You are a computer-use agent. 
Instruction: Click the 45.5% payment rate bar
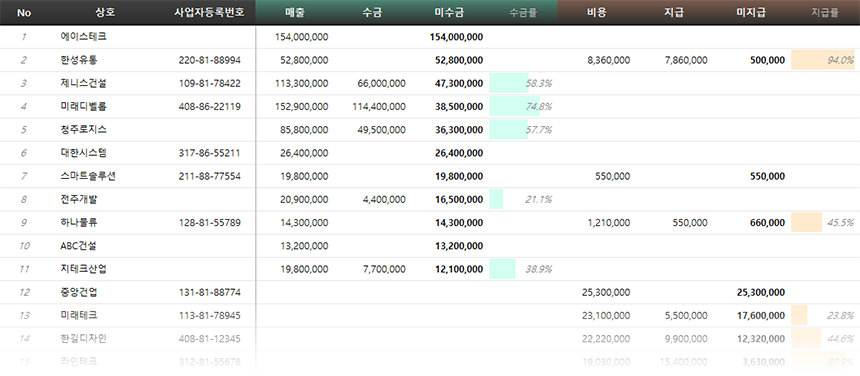[x=807, y=223]
